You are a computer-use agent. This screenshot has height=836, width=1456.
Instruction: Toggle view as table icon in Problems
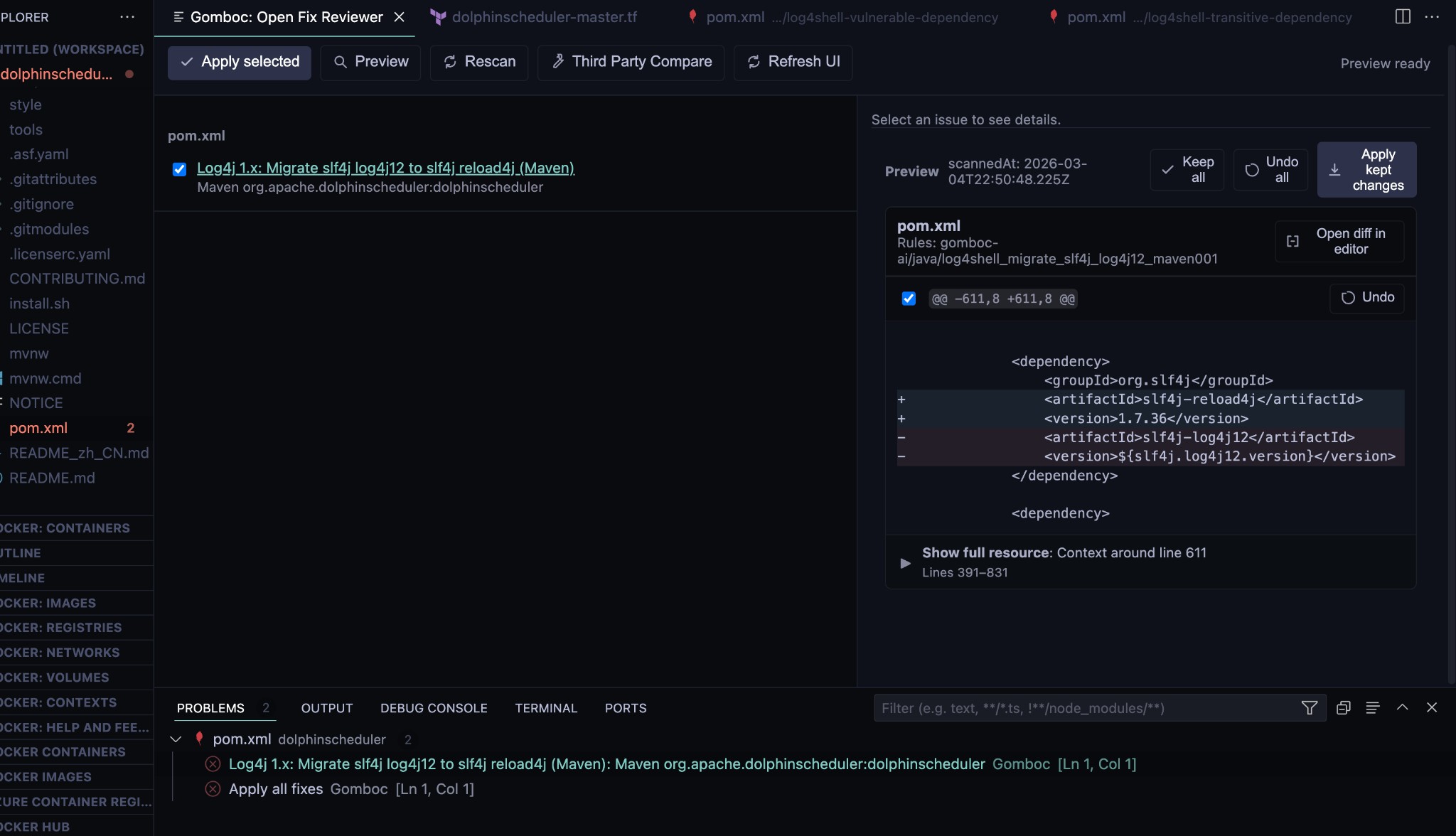(1372, 708)
